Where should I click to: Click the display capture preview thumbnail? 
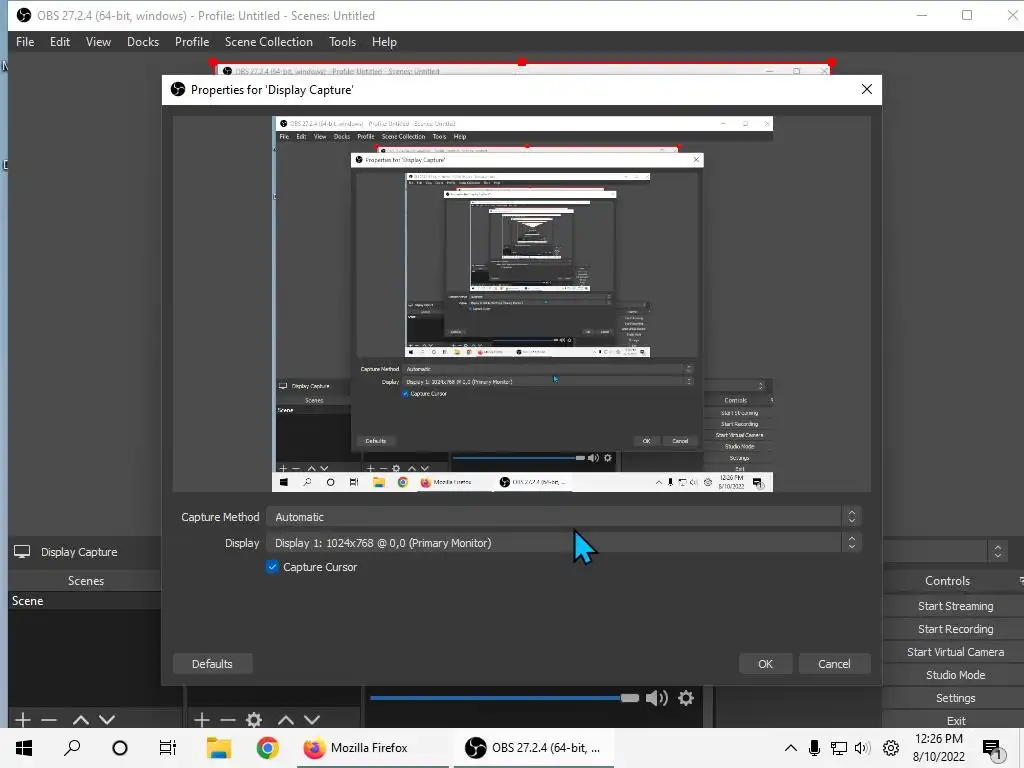tap(522, 304)
